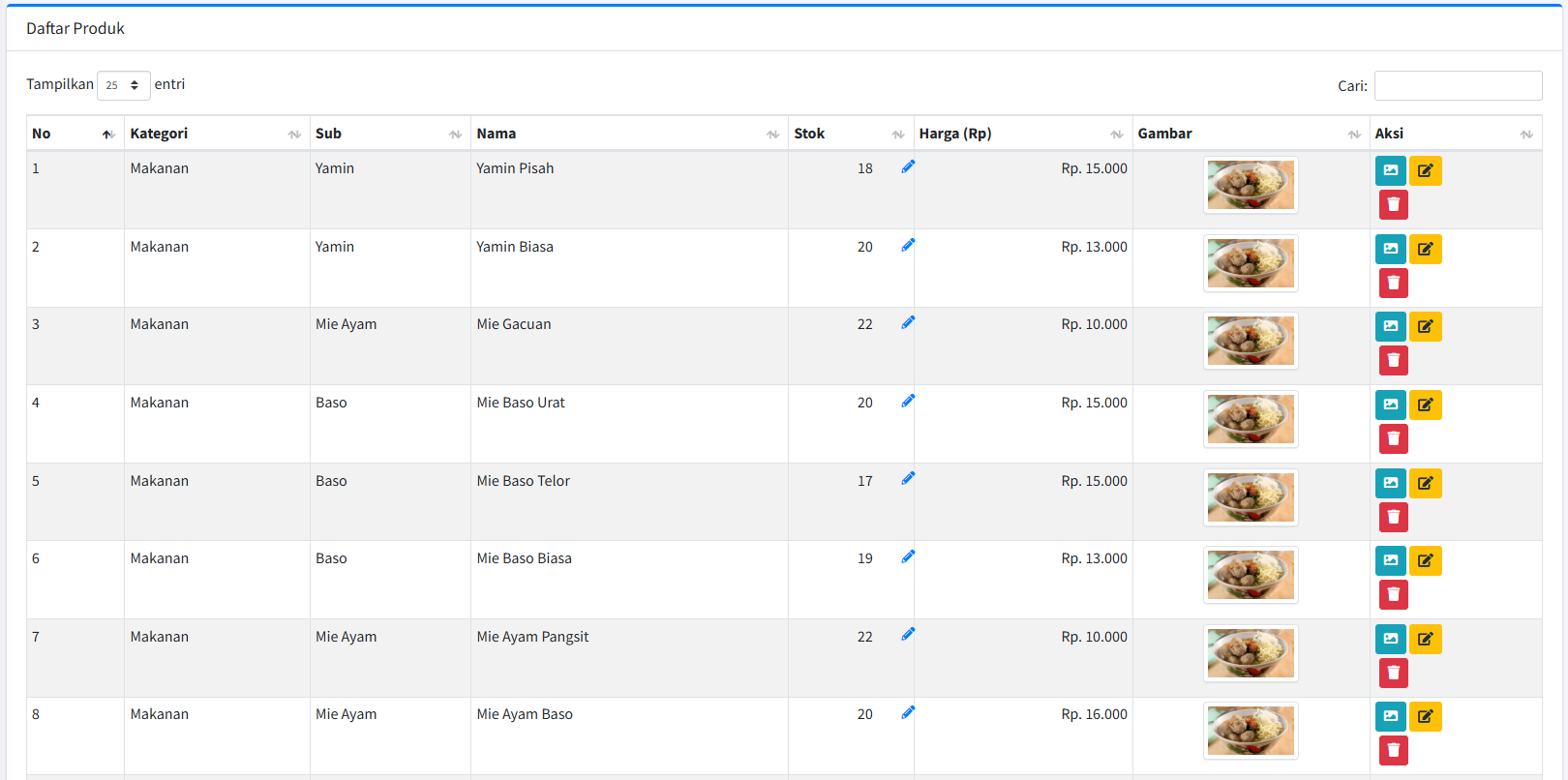
Task: Focus the Cari search field
Action: 1458,85
